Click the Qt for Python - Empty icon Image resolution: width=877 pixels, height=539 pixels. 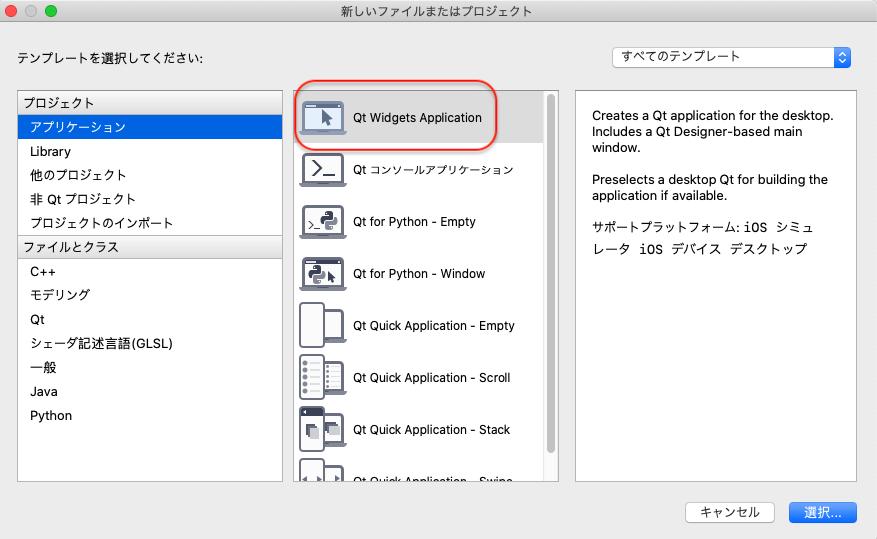coord(323,221)
